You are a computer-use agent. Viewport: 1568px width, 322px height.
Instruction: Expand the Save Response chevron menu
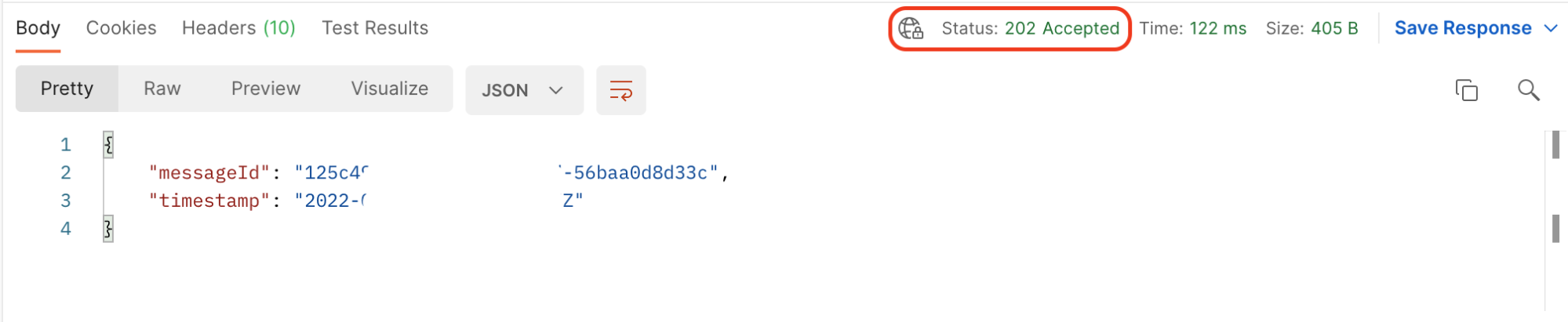[1550, 28]
